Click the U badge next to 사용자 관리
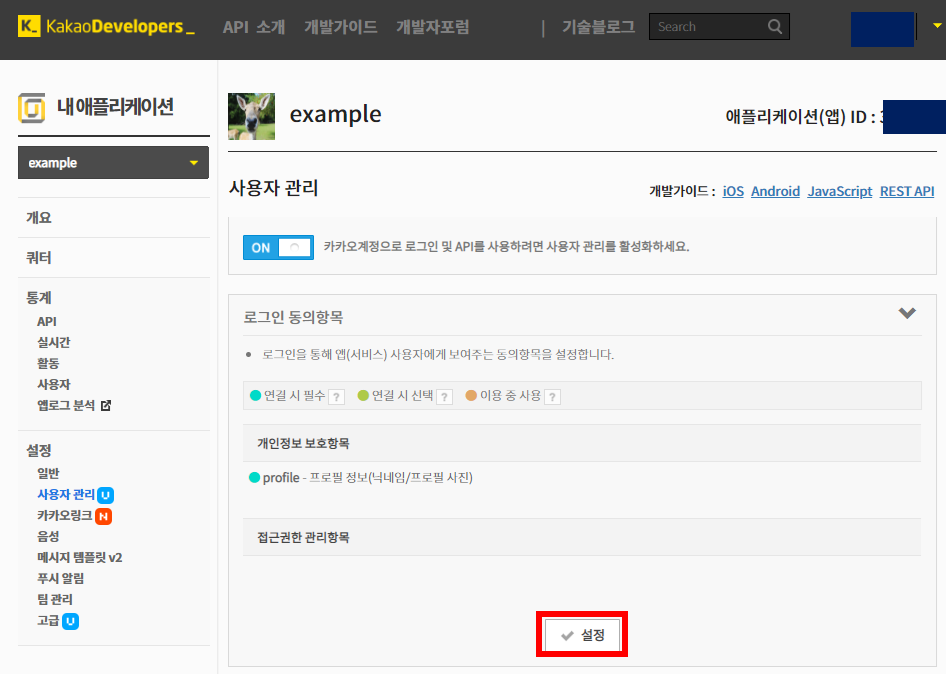 coord(106,495)
